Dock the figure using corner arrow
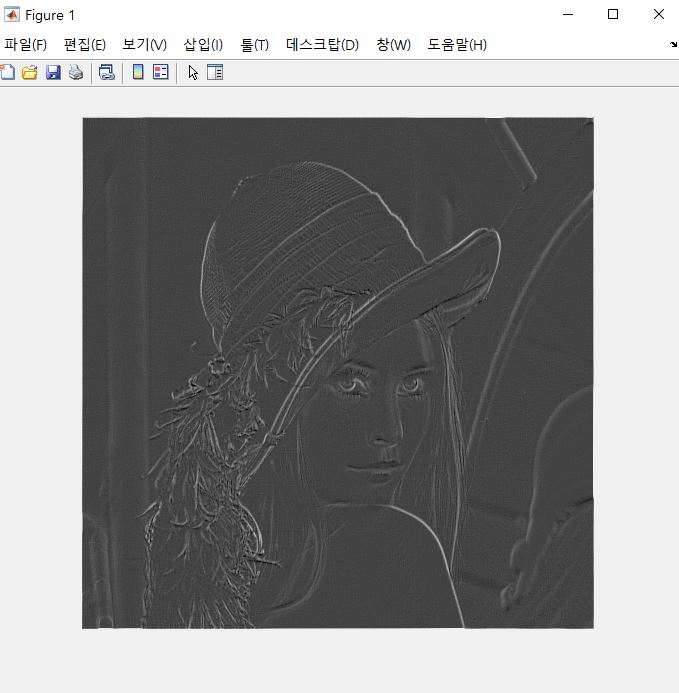Screen dimensions: 679x693 [673, 44]
